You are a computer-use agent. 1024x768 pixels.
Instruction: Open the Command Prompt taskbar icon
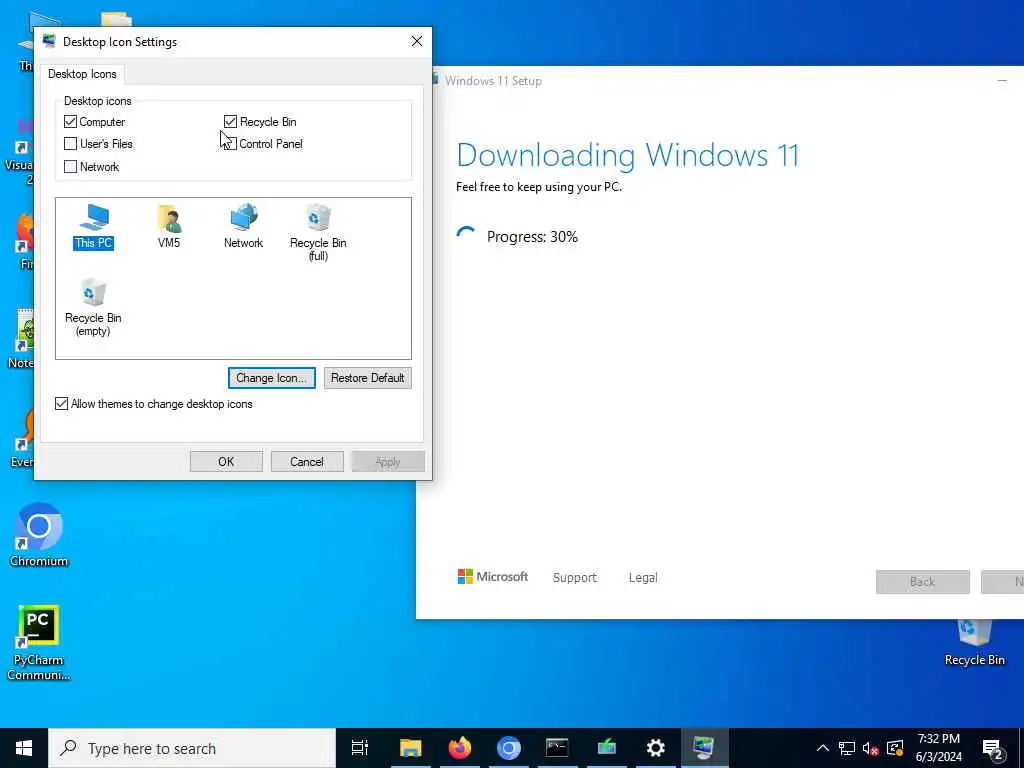coord(557,748)
